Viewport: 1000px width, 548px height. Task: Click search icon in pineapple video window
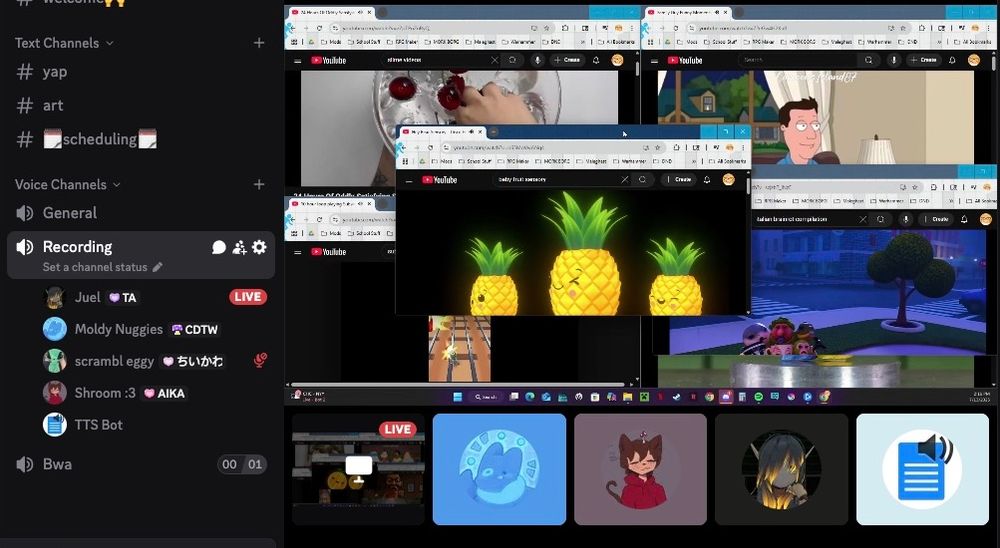(642, 180)
